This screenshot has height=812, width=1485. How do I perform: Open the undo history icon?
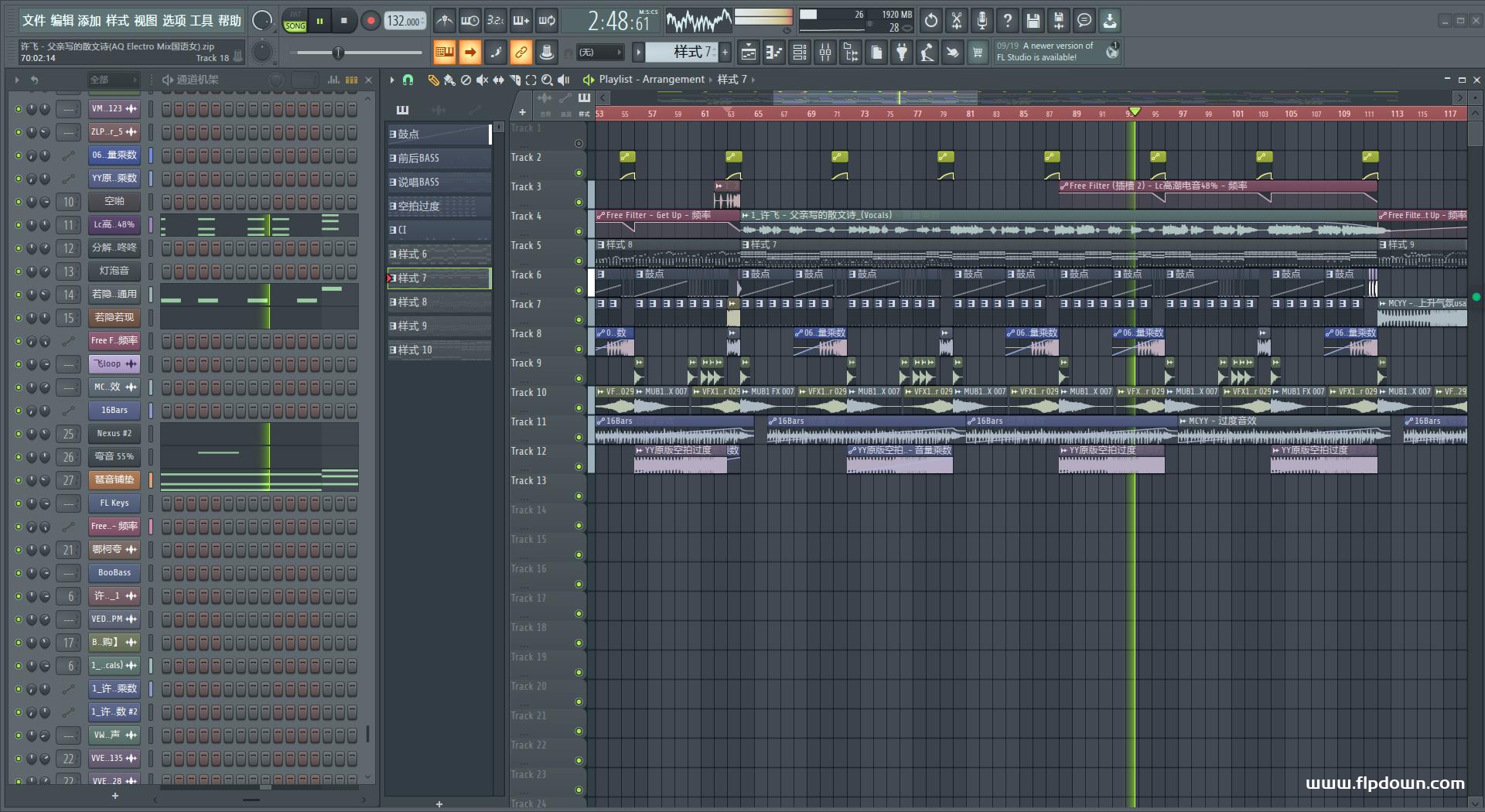(x=931, y=21)
